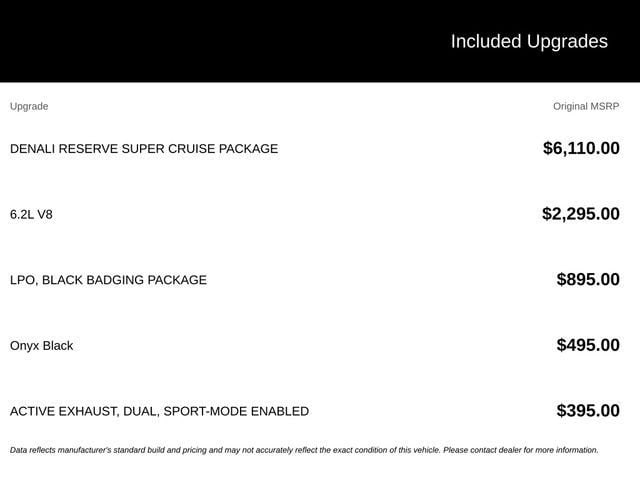The width and height of the screenshot is (640, 480).
Task: Click 'SPORT-MODE ENABLED' text in last row
Action: 236,411
